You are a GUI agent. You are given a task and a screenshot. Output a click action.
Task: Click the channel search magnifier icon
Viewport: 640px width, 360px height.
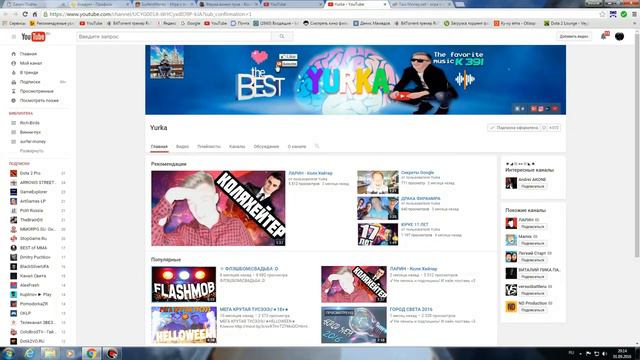[x=317, y=146]
